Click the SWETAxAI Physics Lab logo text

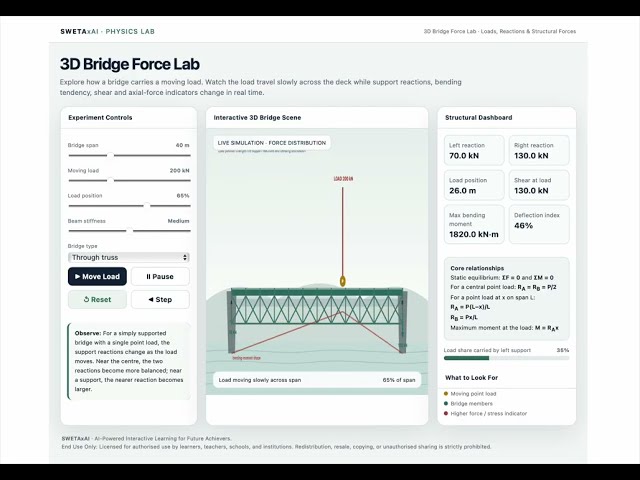[x=107, y=31]
